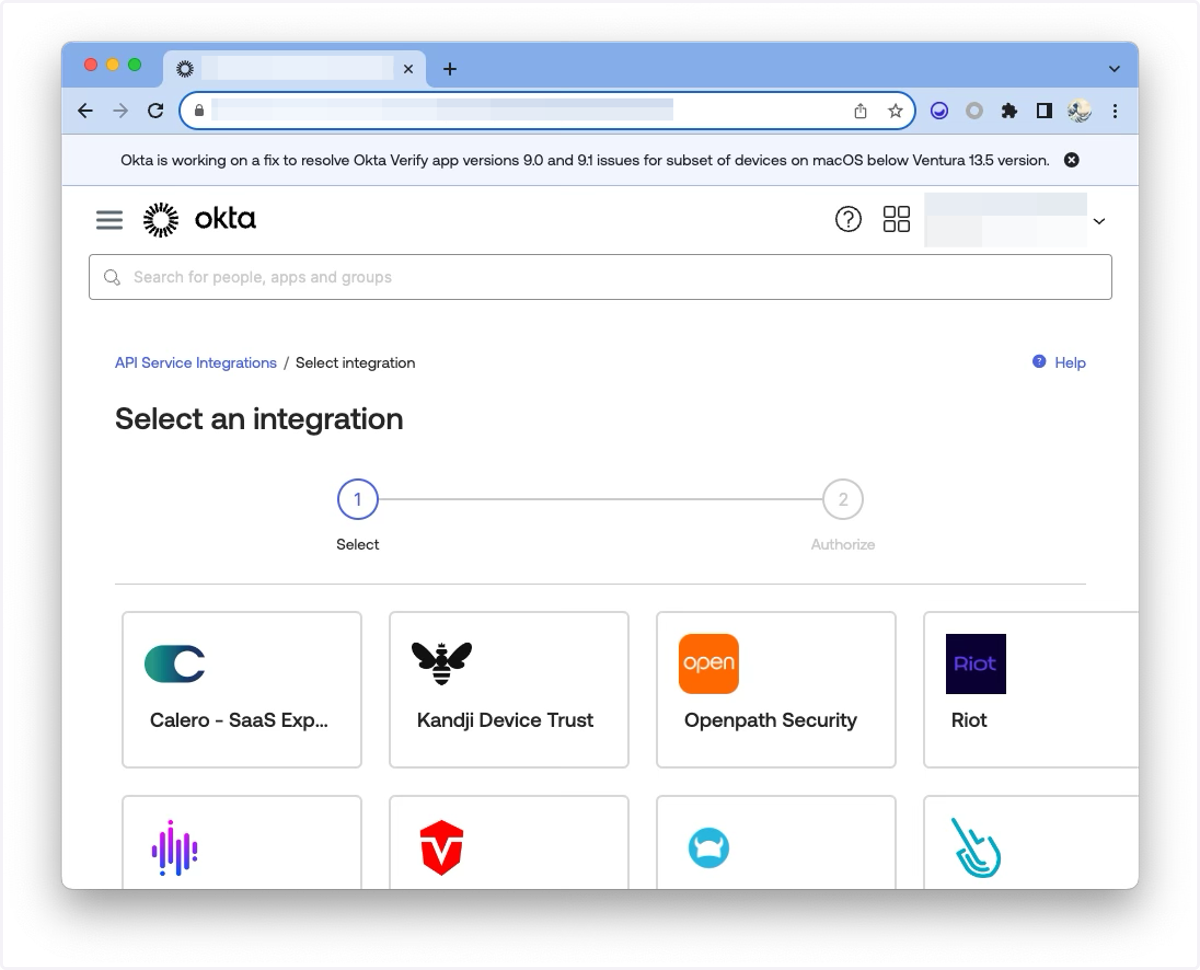This screenshot has height=970, width=1200.
Task: Open the Extensions puzzle piece menu
Action: (x=1009, y=111)
